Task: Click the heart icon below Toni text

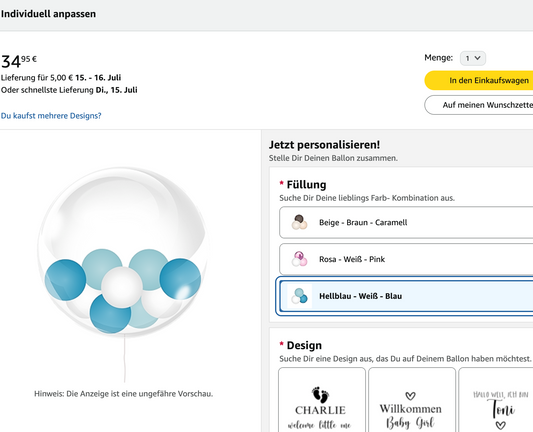Action: tap(500, 425)
